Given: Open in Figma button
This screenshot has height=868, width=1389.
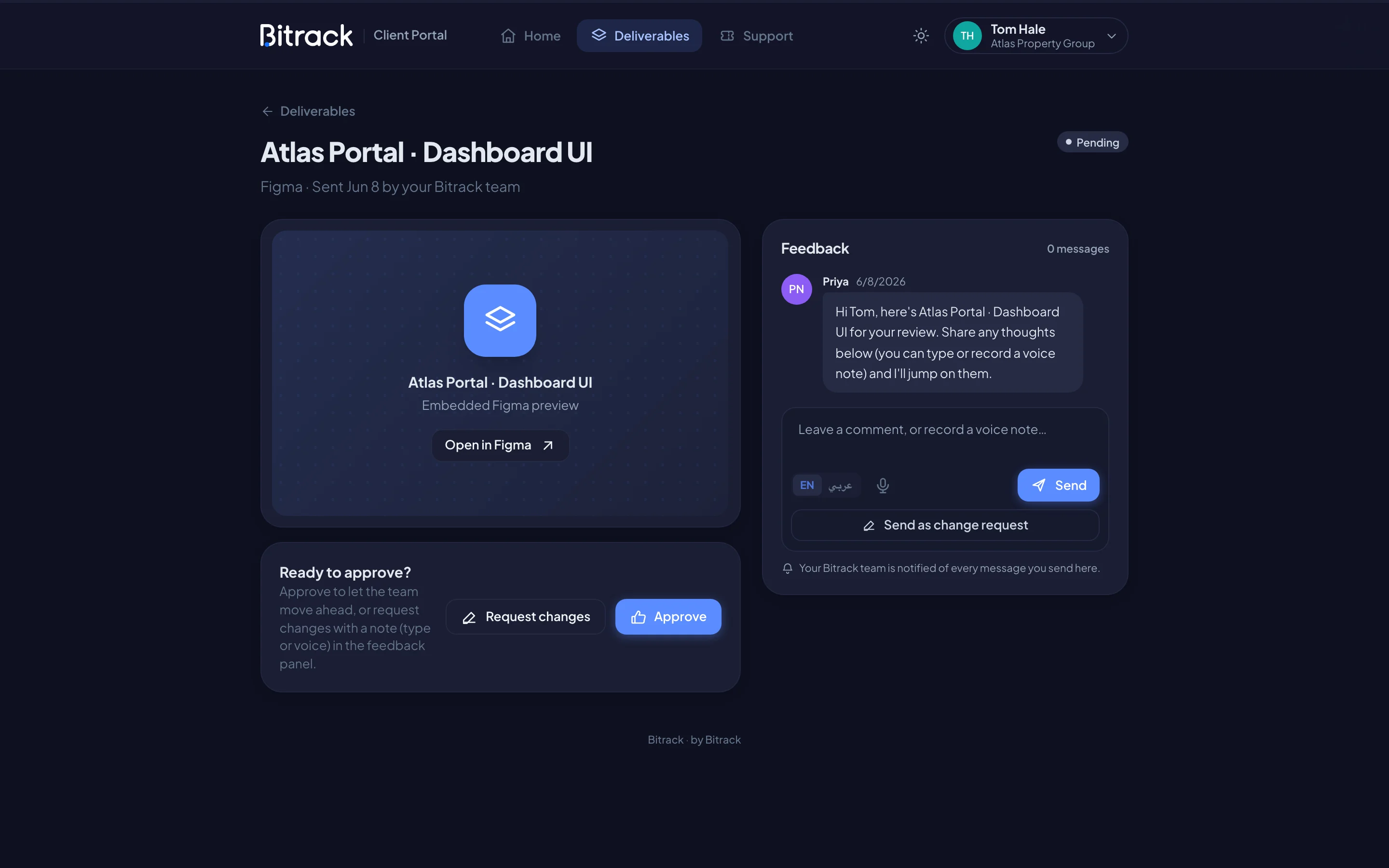Looking at the screenshot, I should coord(500,446).
